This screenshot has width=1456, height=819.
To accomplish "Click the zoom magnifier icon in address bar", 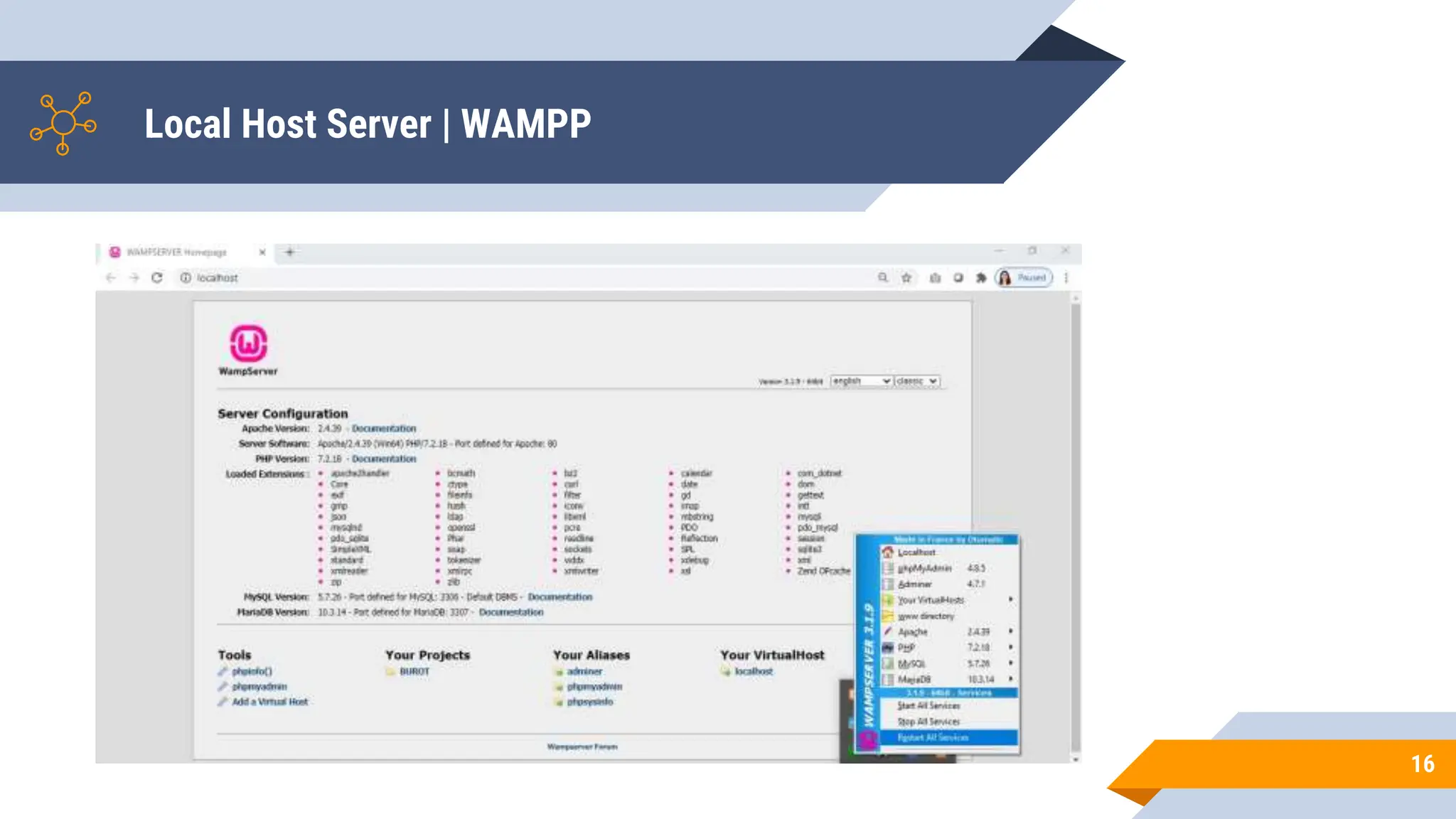I will [x=883, y=278].
